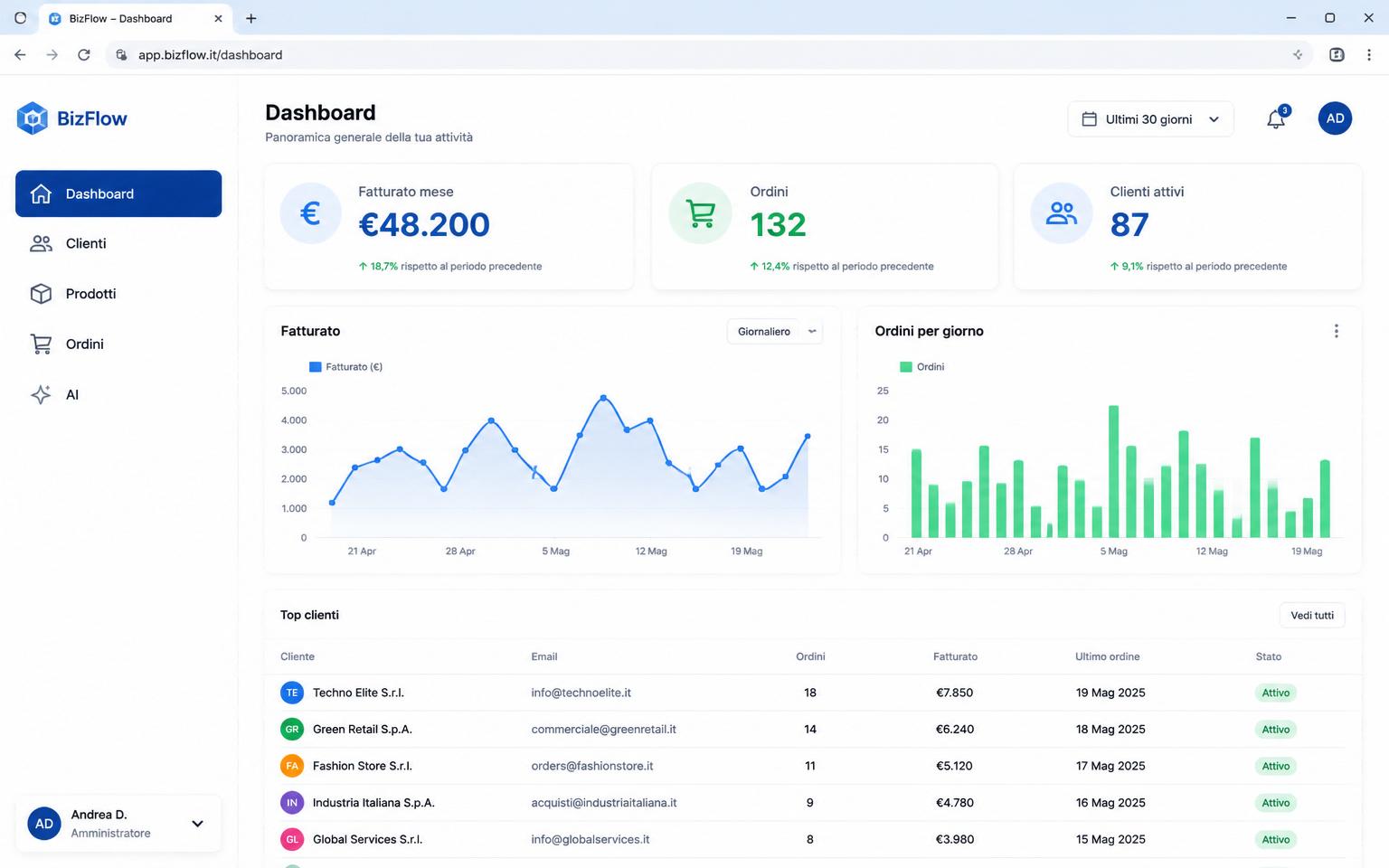
Task: Click the Clienti people icon in sidebar
Action: (41, 243)
